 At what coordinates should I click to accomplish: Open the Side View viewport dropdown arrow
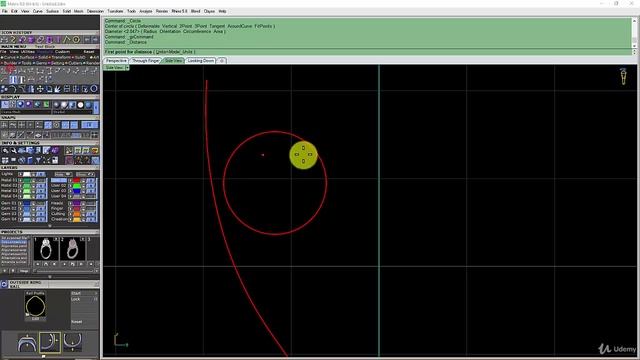coord(127,67)
